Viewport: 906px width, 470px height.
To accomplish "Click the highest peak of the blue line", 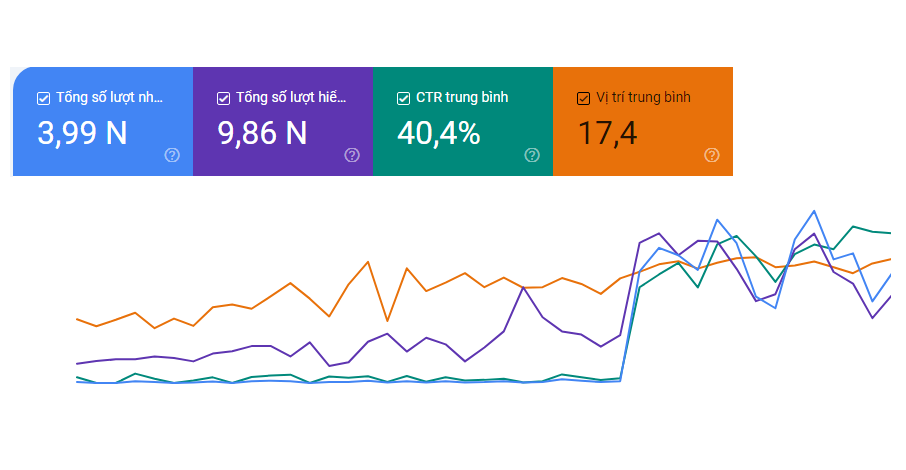I will [x=814, y=211].
